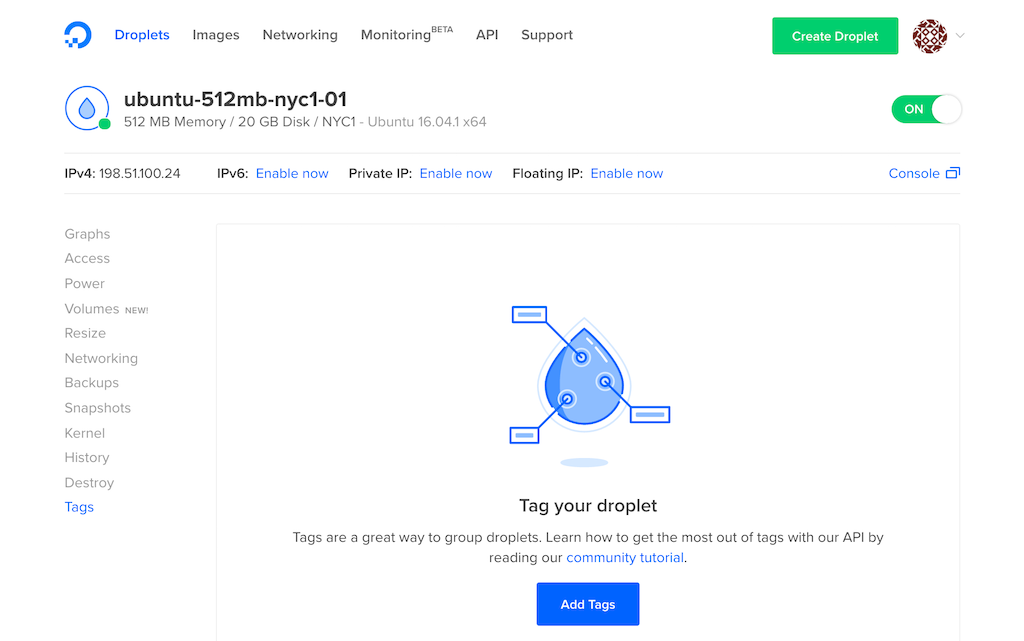Navigate to the API page
Image resolution: width=1024 pixels, height=641 pixels.
487,34
